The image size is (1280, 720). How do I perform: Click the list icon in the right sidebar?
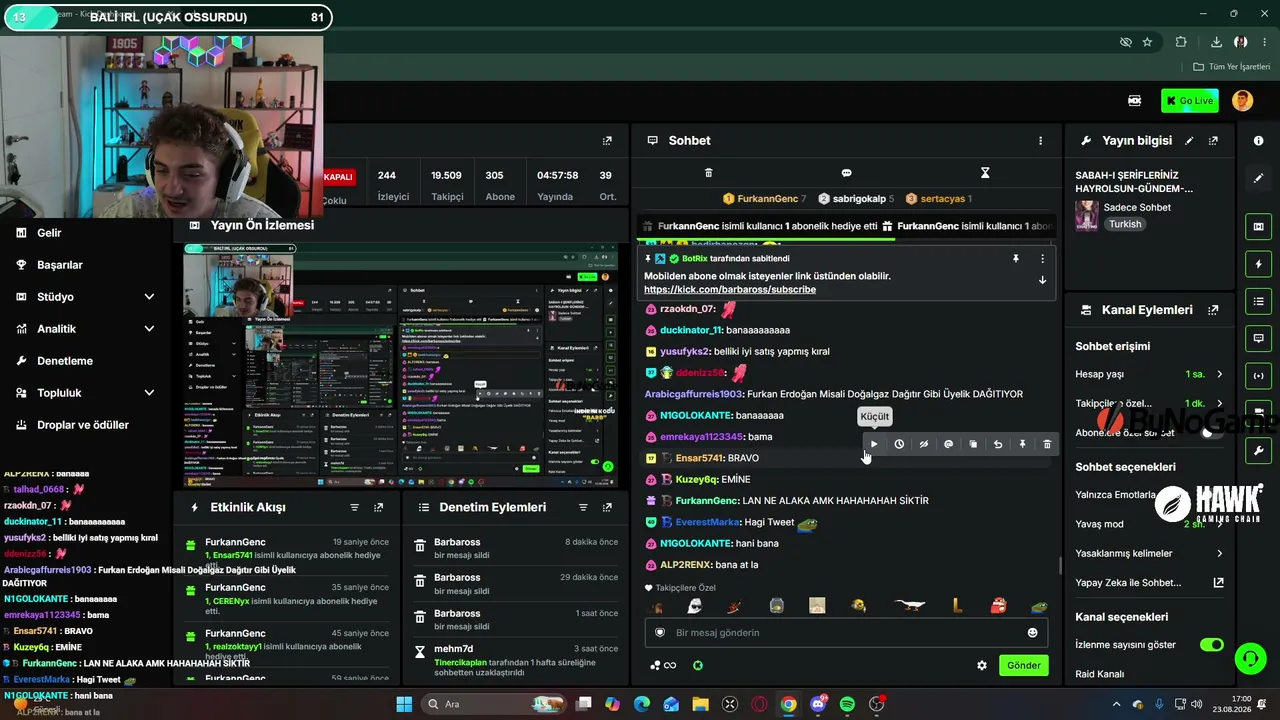click(1259, 301)
